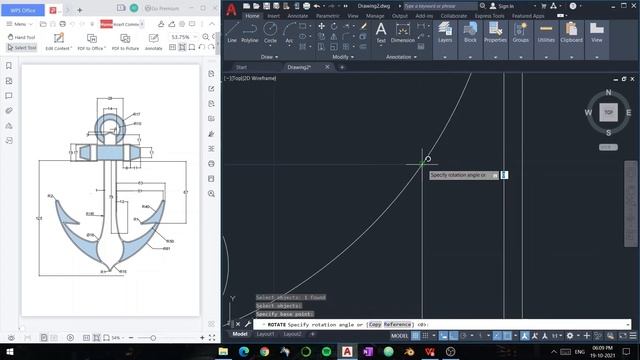Click the Copy option in command line
This screenshot has width=640, height=360.
pos(375,324)
